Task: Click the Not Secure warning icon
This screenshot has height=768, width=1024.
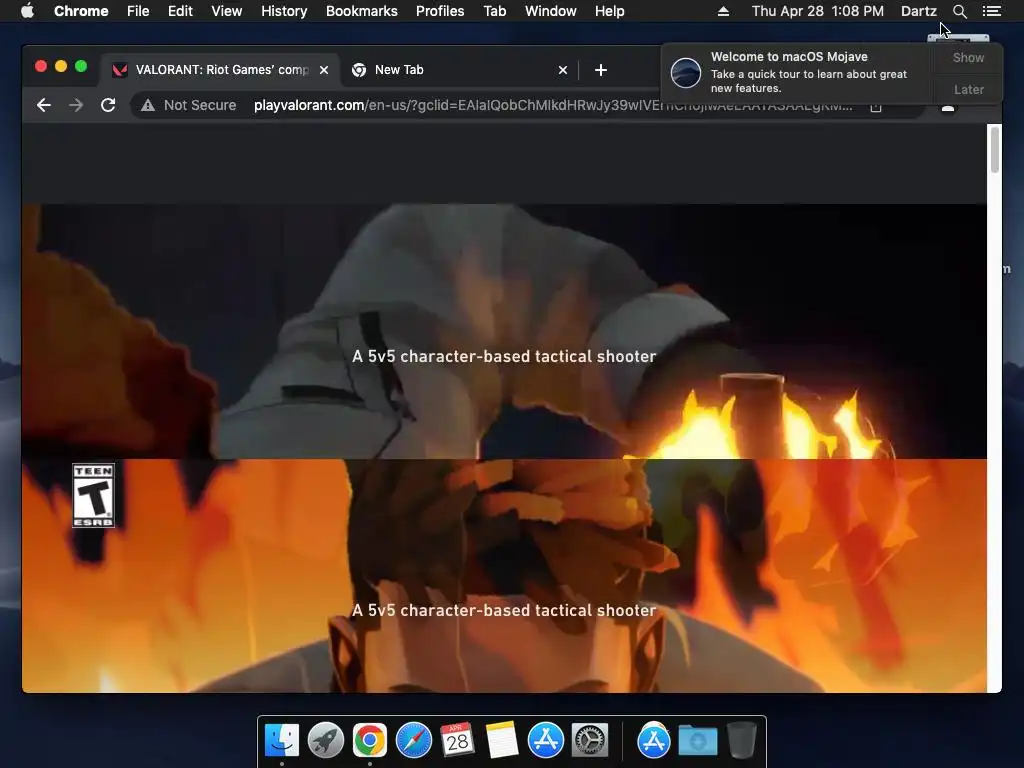Action: click(x=148, y=105)
